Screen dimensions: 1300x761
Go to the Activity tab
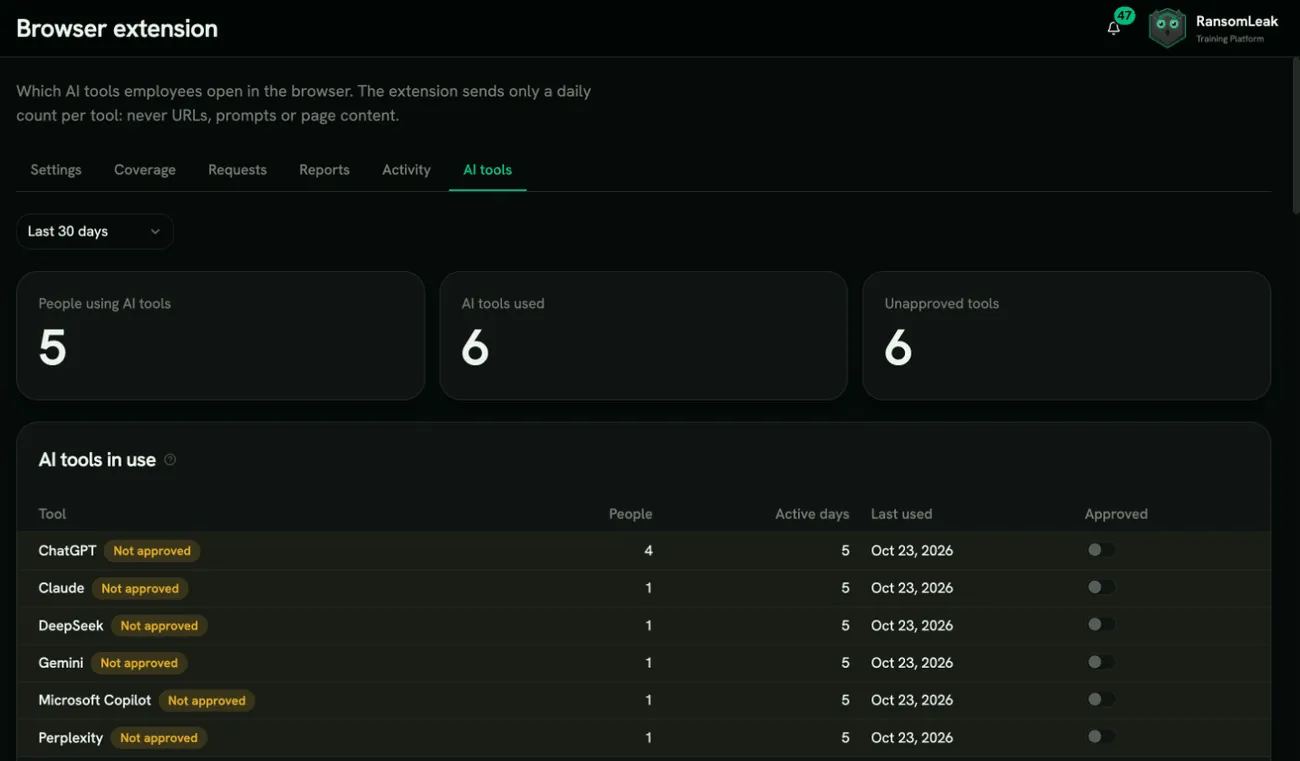pyautogui.click(x=406, y=170)
